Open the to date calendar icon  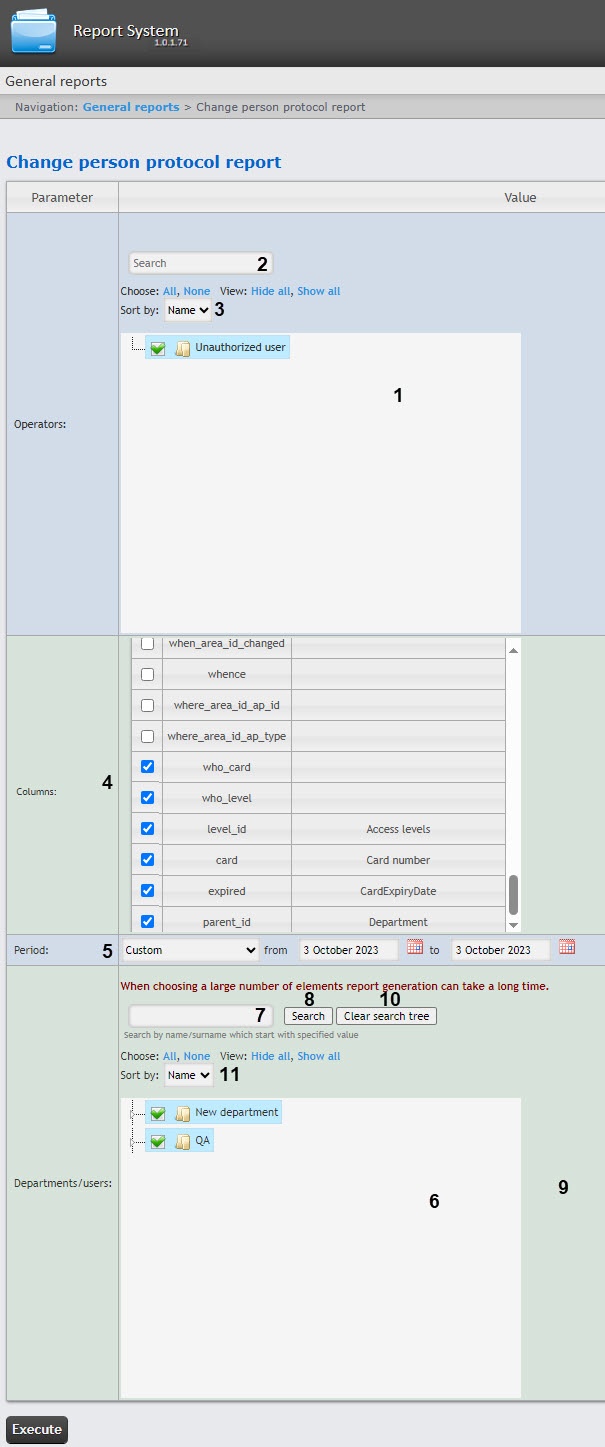point(567,947)
